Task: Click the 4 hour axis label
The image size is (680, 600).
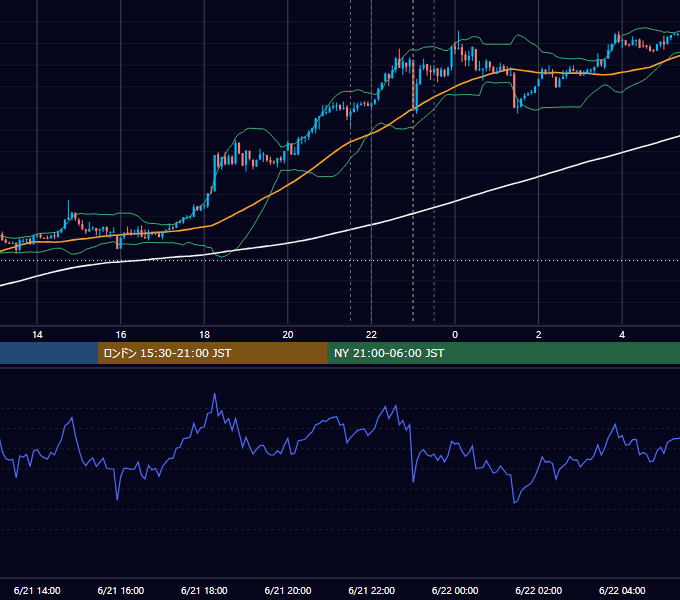Action: (x=622, y=335)
